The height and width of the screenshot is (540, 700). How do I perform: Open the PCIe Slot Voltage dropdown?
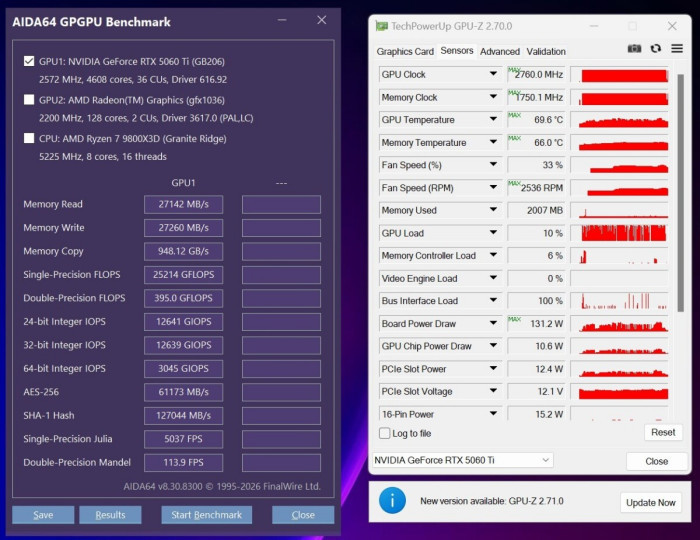coord(493,391)
